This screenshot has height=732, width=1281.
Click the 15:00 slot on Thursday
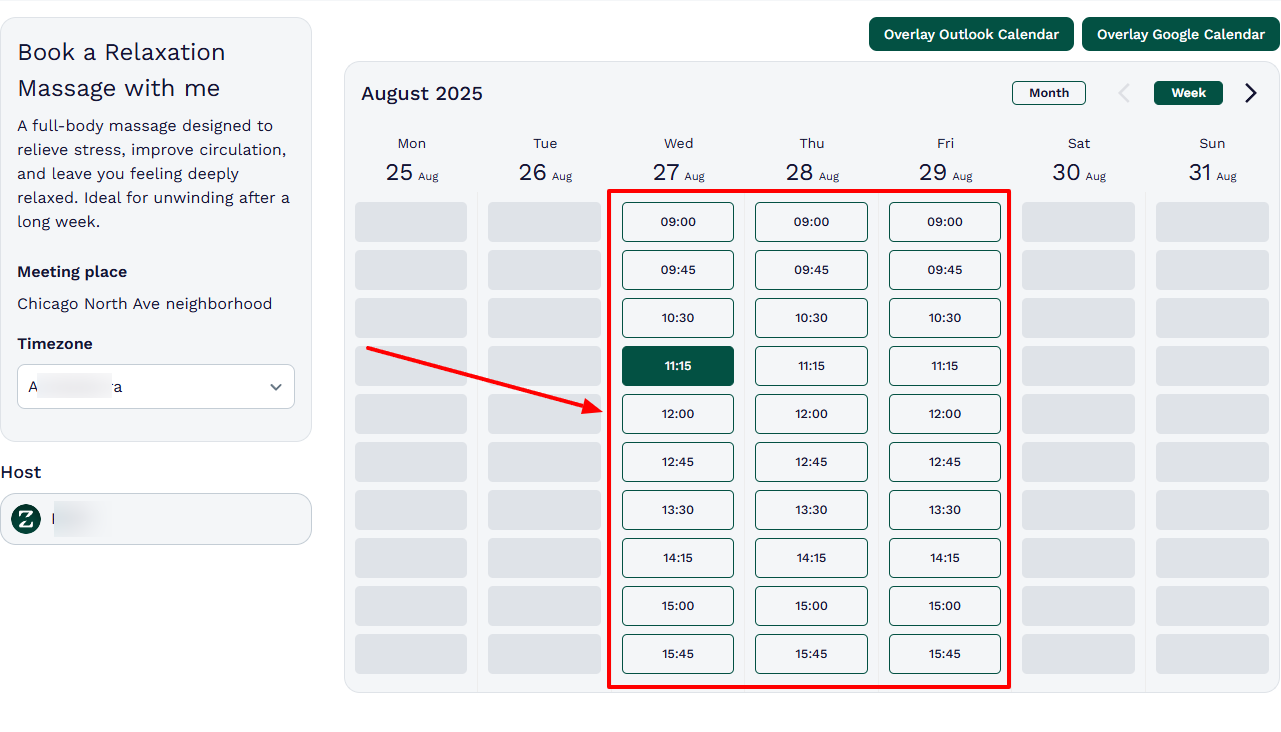pos(811,606)
